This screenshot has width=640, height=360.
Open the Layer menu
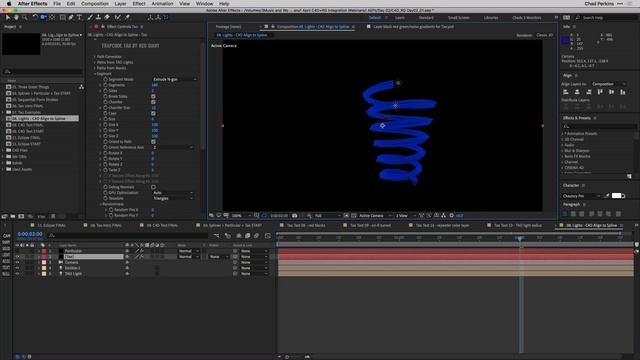point(120,4)
